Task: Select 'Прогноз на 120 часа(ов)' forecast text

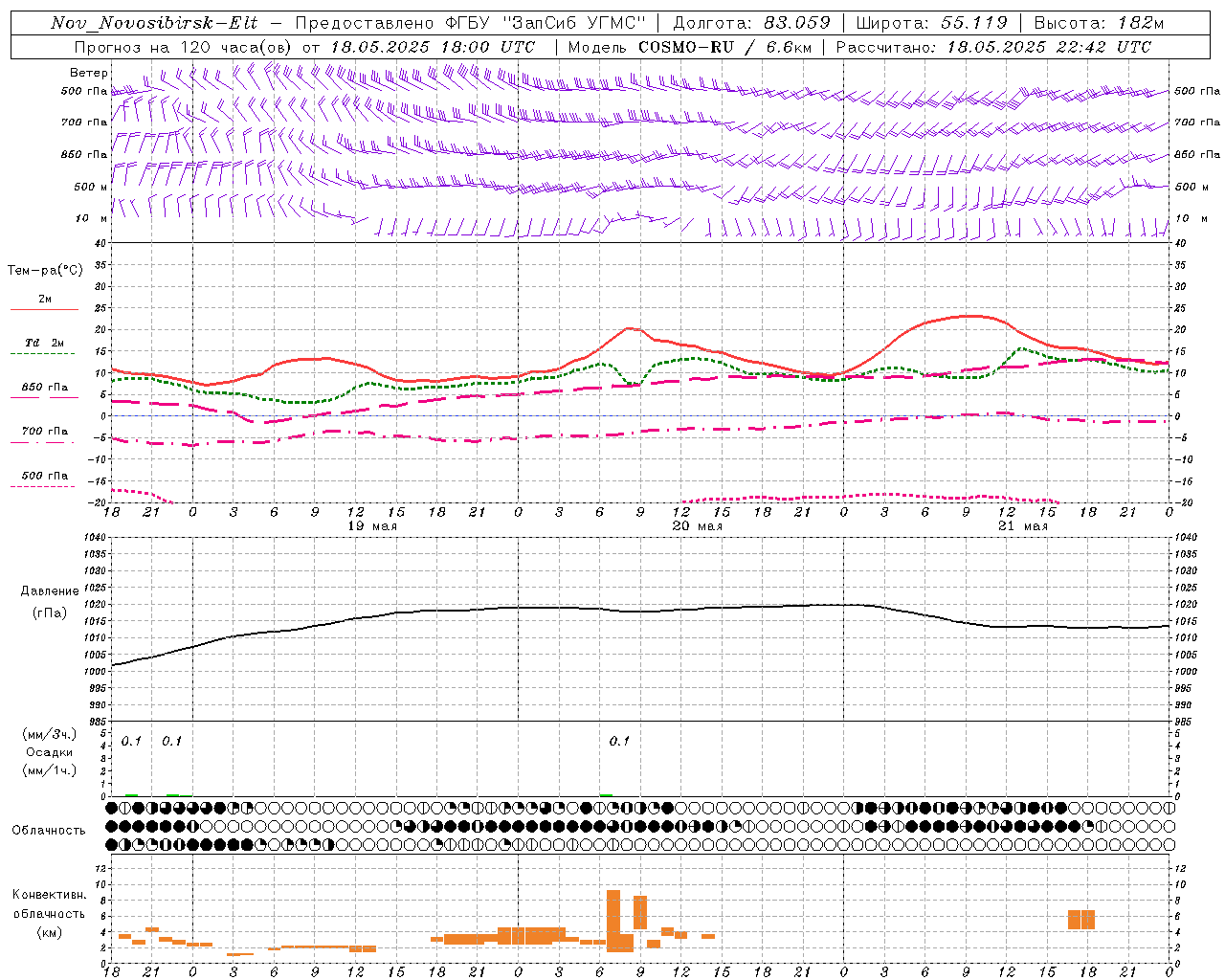Action: pyautogui.click(x=184, y=47)
